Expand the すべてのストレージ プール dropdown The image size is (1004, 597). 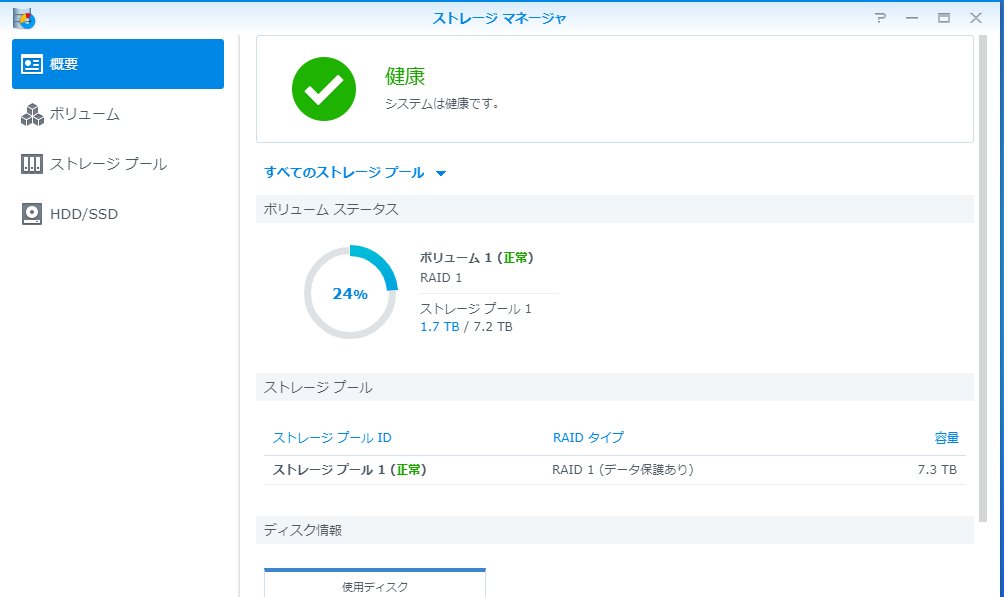tap(355, 172)
